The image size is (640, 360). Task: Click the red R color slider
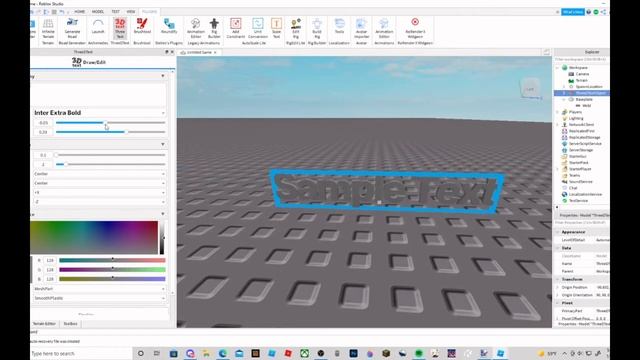click(x=112, y=260)
